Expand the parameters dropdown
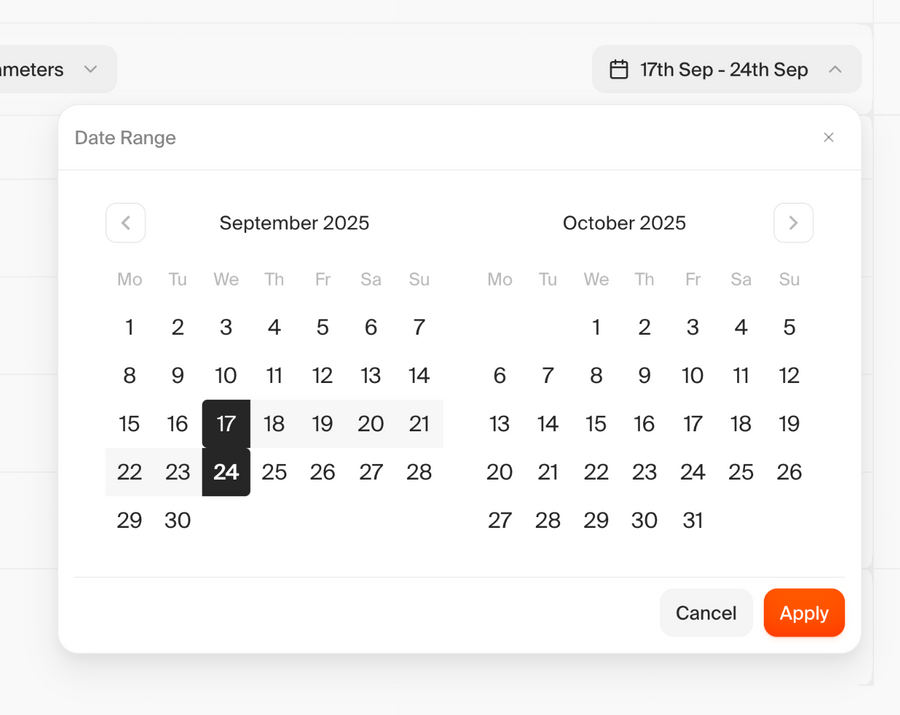900x715 pixels. 90,70
